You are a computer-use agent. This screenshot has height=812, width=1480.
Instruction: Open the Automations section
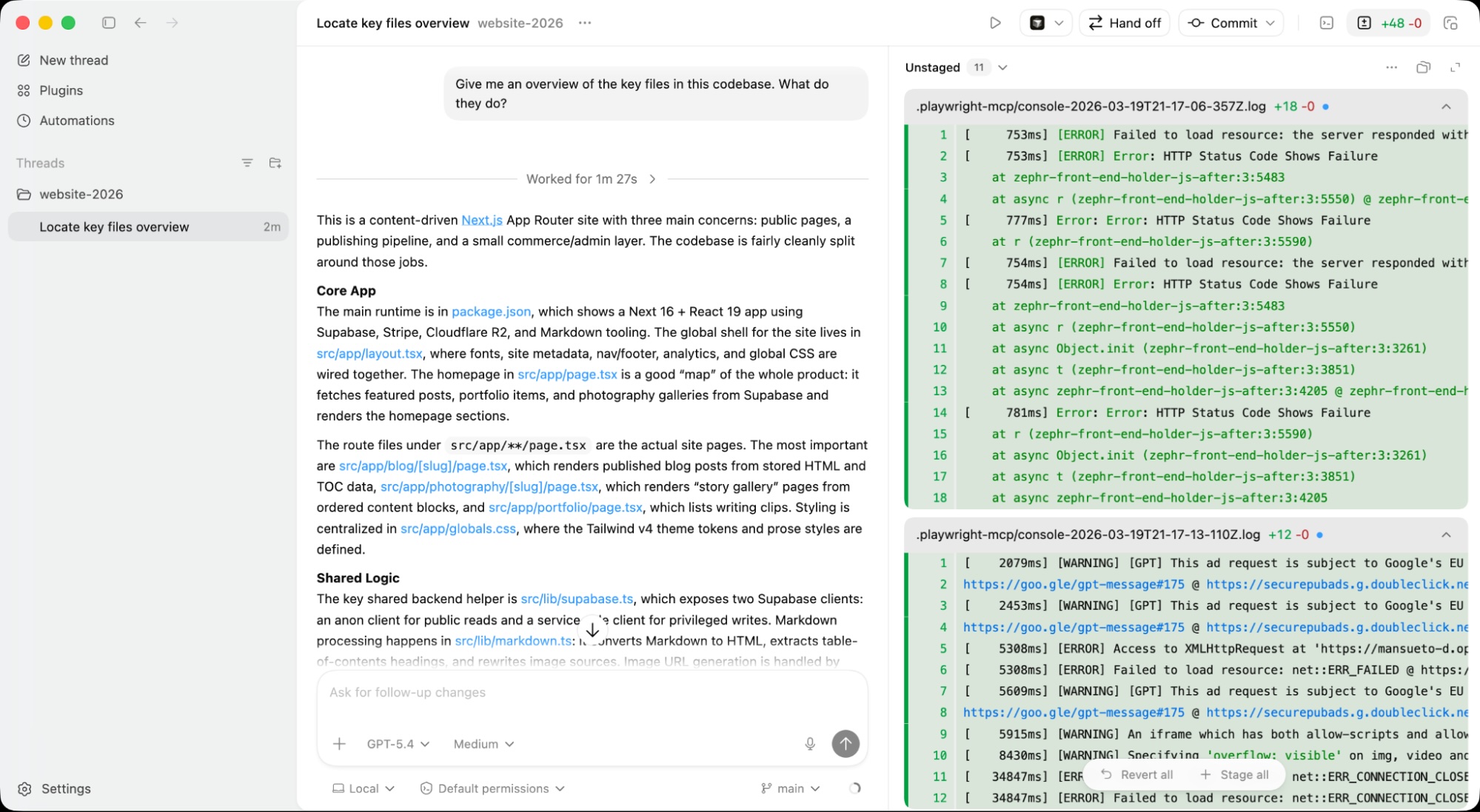(76, 120)
